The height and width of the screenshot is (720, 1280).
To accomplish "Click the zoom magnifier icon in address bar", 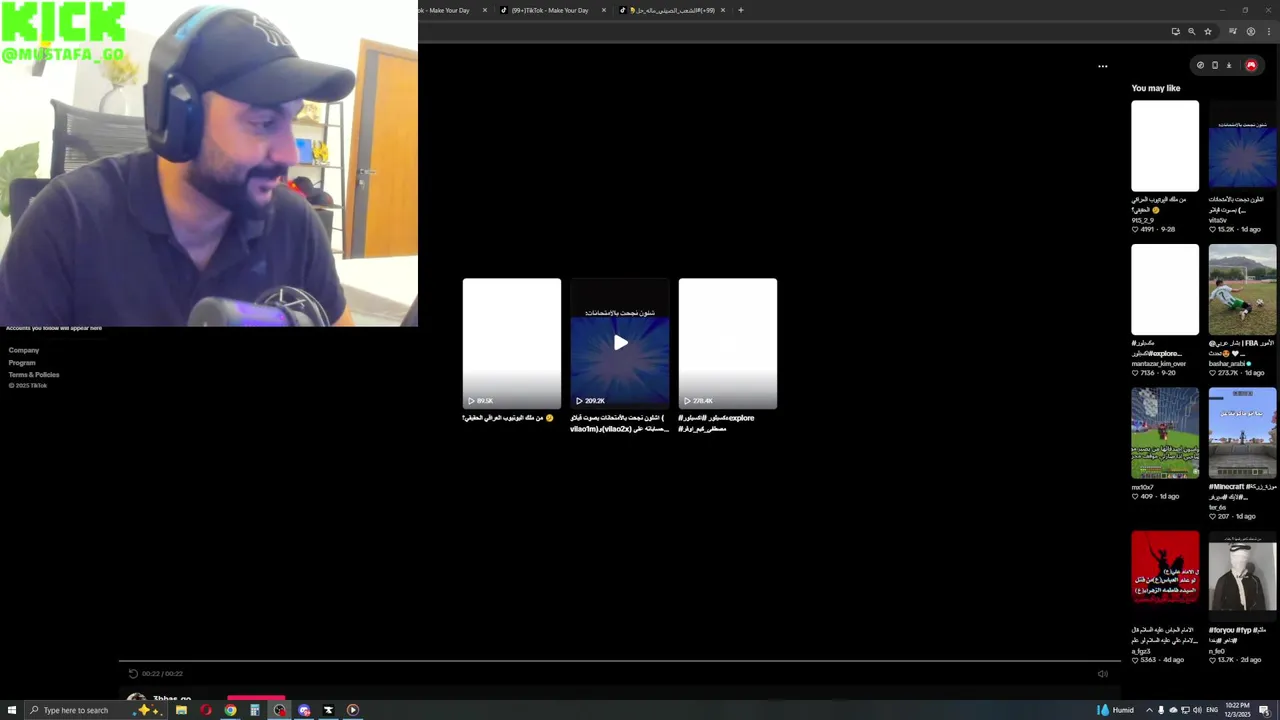I will click(1191, 31).
